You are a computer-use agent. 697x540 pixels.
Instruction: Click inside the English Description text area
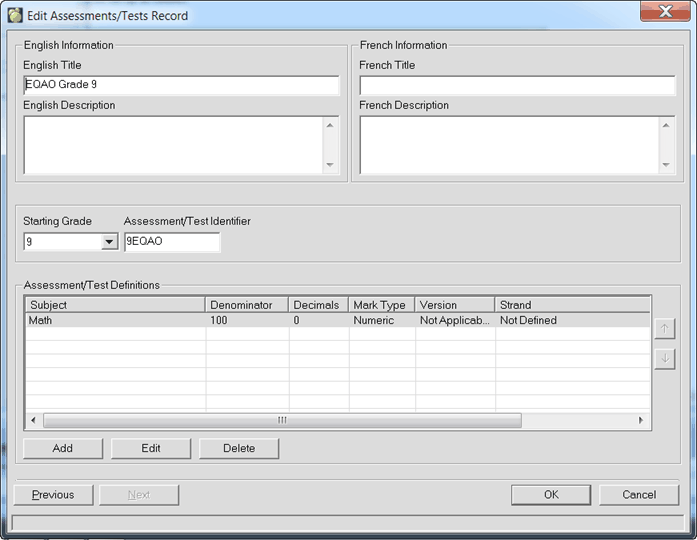pyautogui.click(x=172, y=145)
